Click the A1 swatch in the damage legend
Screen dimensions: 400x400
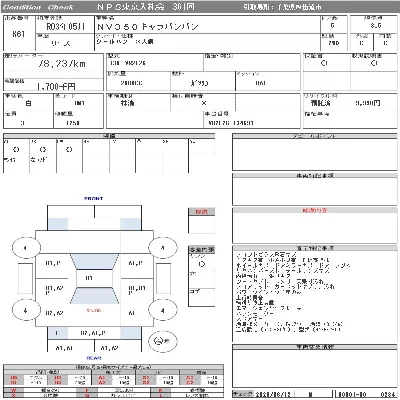102,378
